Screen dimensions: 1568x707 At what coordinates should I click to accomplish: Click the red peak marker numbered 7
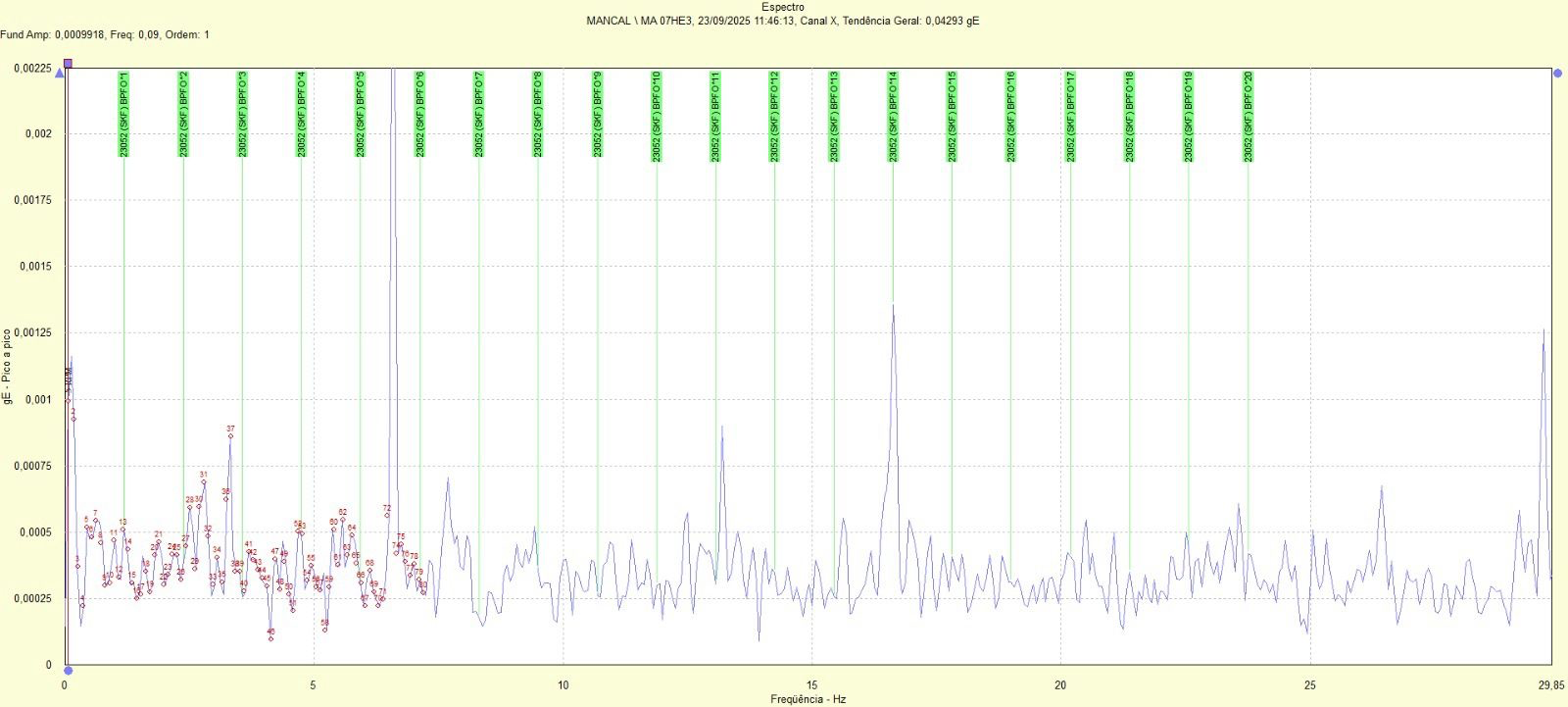(95, 521)
